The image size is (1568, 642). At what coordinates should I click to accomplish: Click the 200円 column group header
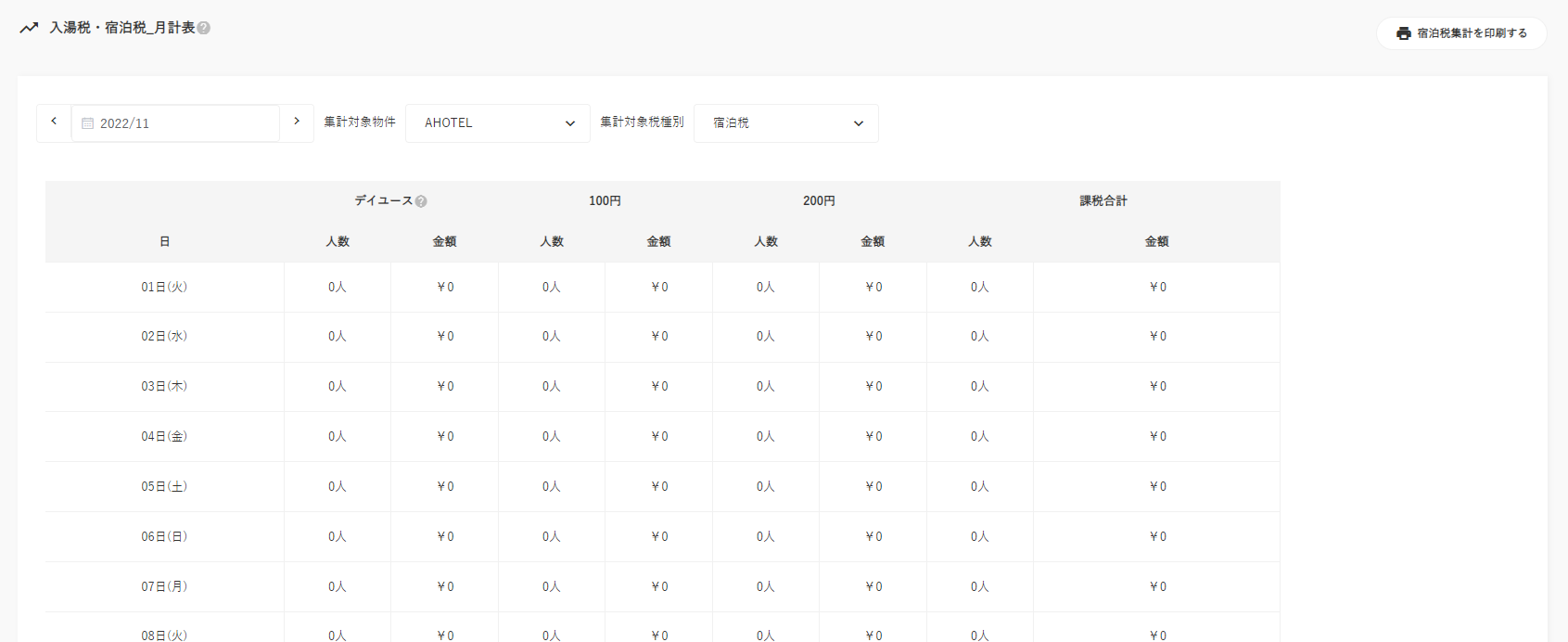(x=819, y=201)
